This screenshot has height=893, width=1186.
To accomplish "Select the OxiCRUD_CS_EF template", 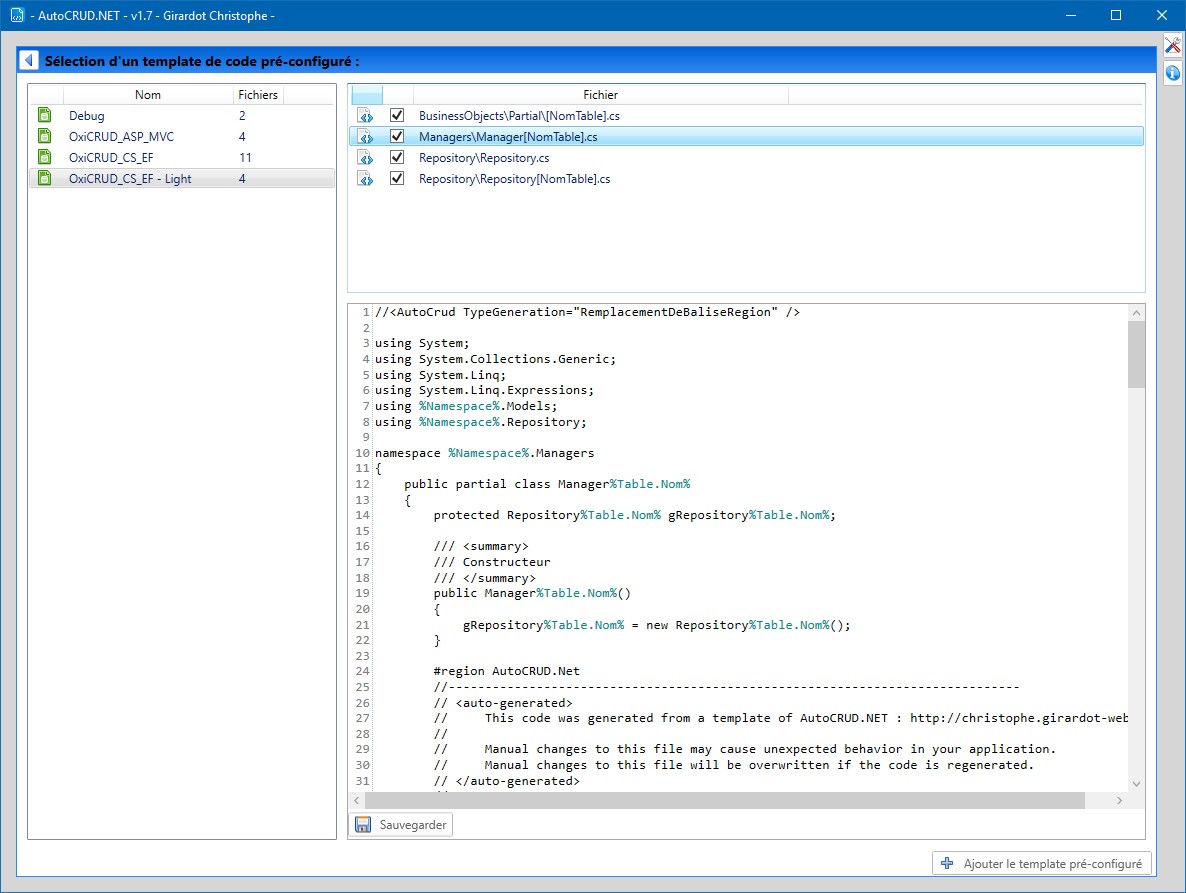I will pos(182,158).
